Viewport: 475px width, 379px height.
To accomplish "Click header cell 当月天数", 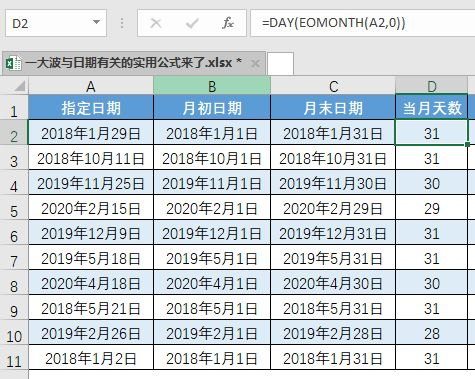I will 431,107.
